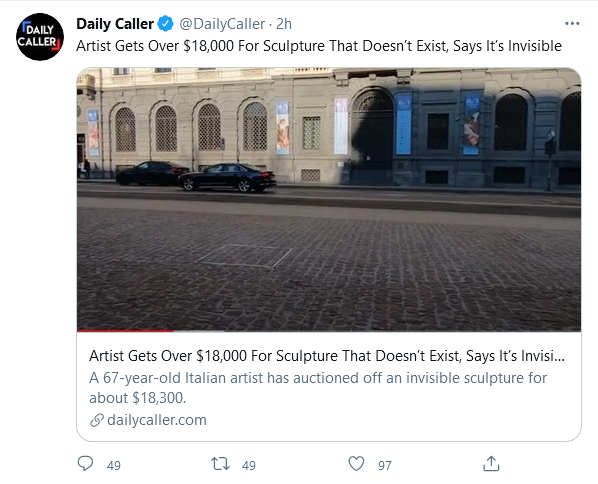Retweet this Daily Caller post
The height and width of the screenshot is (484, 598).
pyautogui.click(x=220, y=464)
